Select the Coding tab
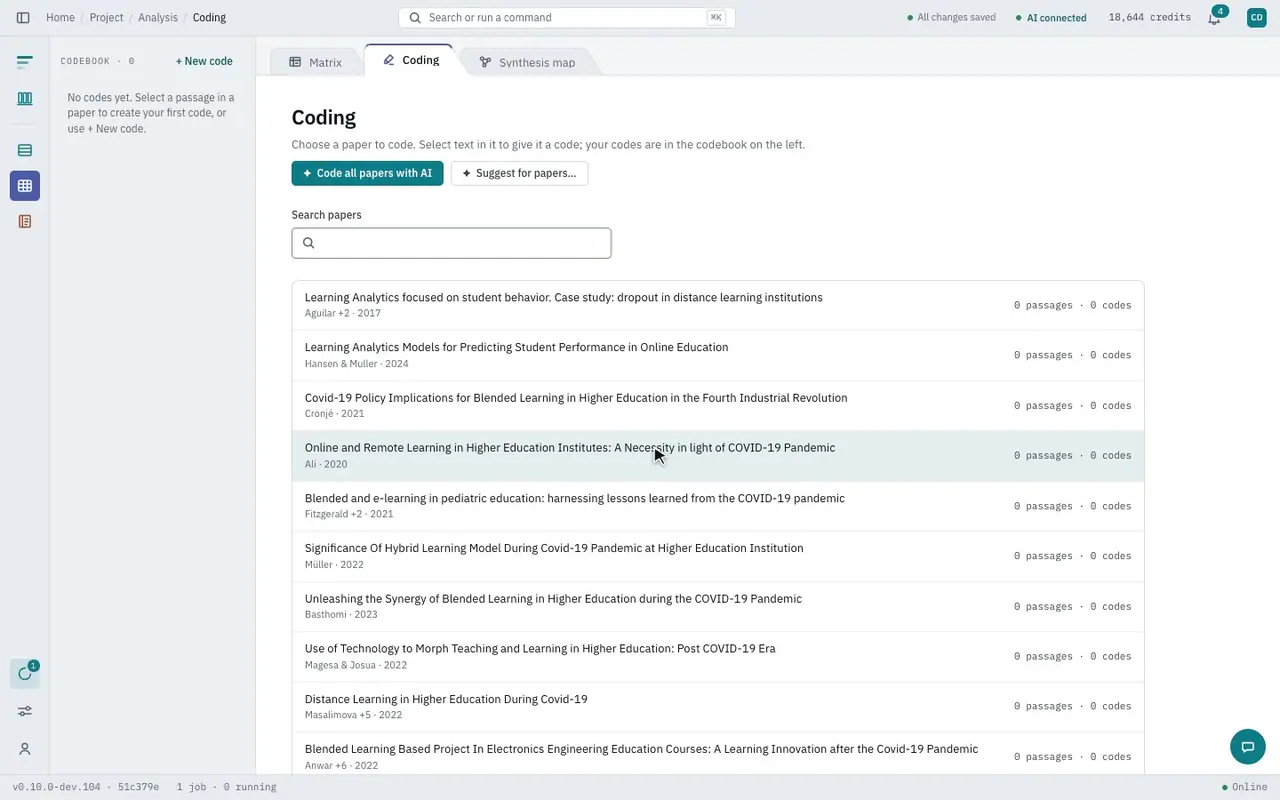Image resolution: width=1280 pixels, height=800 pixels. pyautogui.click(x=411, y=60)
